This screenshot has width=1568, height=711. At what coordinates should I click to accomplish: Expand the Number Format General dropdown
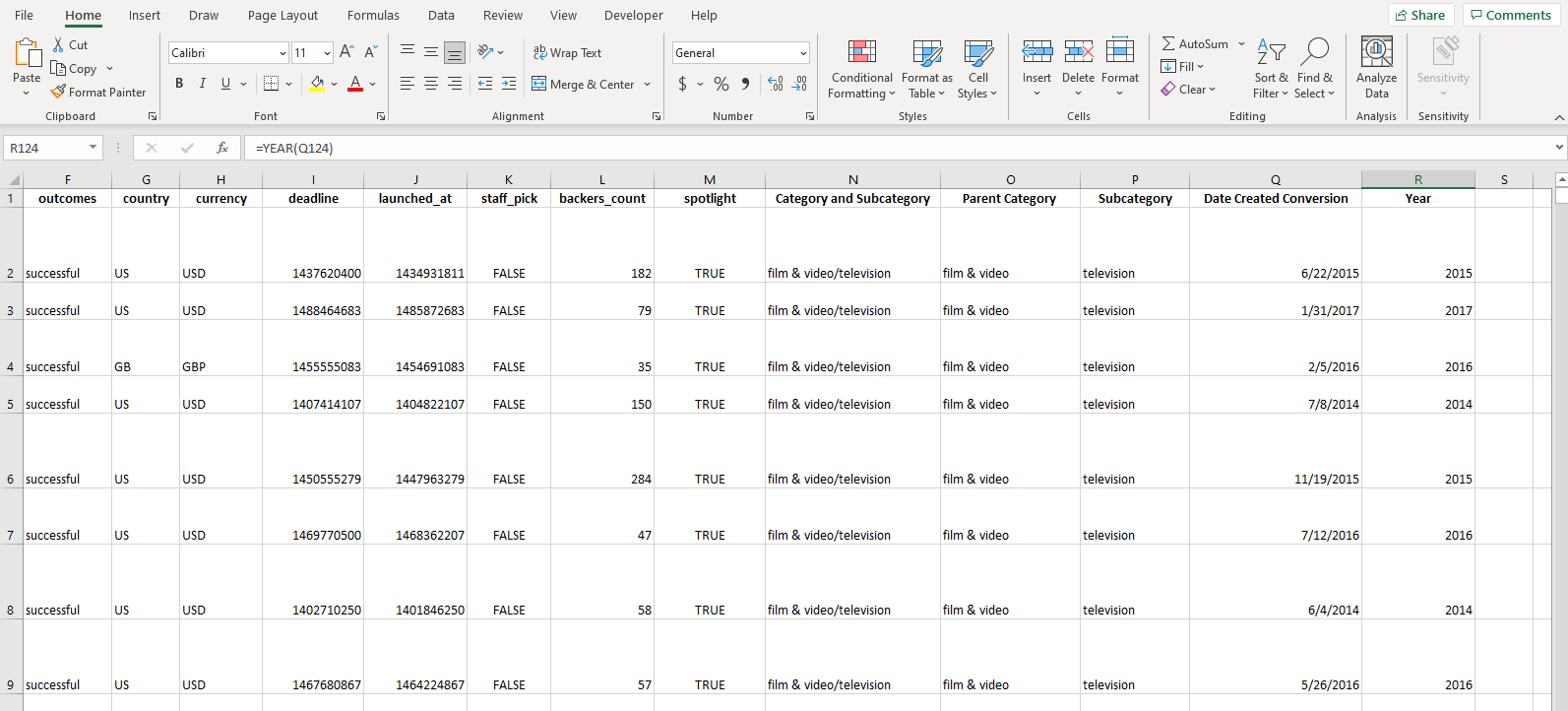click(803, 53)
